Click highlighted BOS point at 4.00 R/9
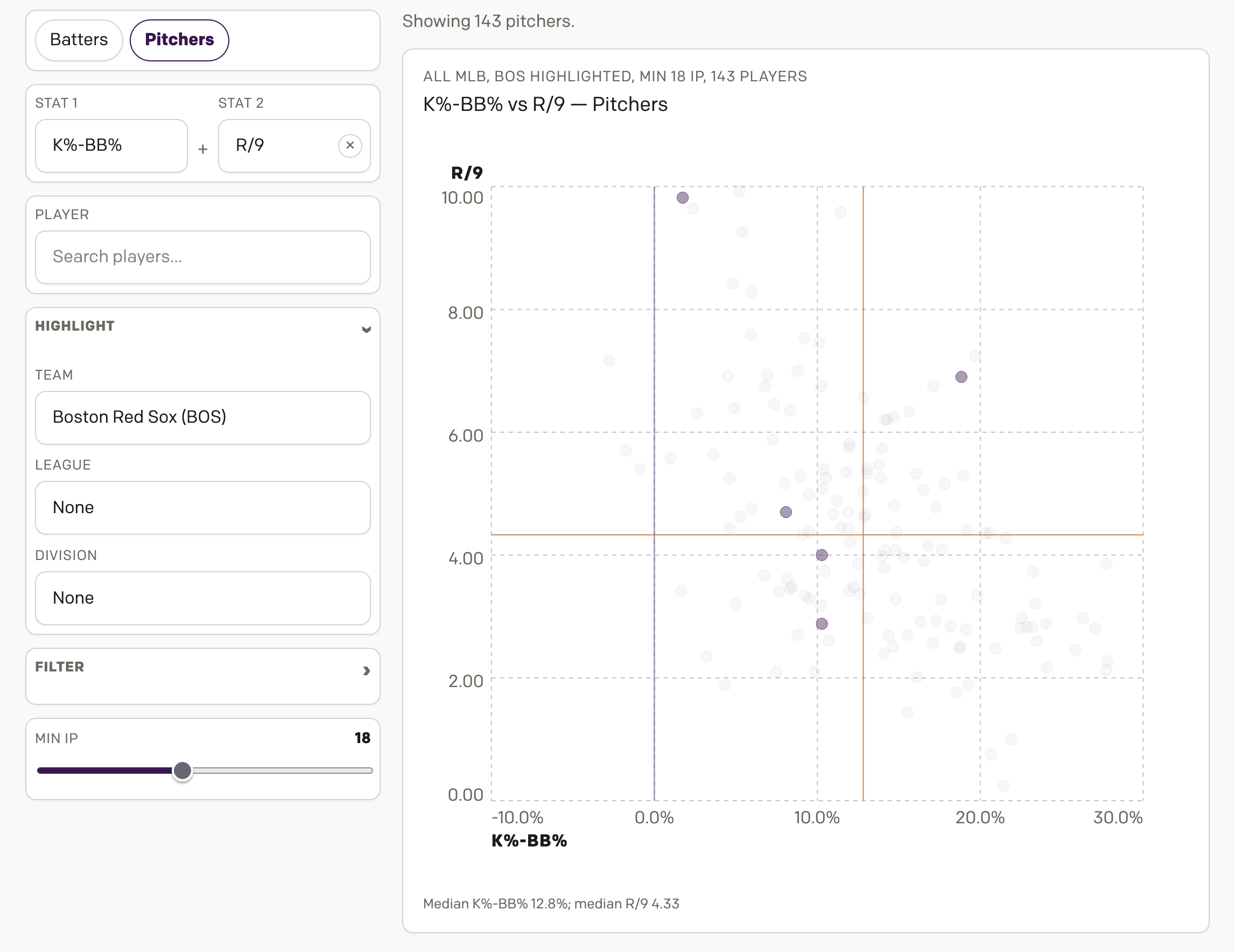Image resolution: width=1235 pixels, height=952 pixels. (822, 555)
